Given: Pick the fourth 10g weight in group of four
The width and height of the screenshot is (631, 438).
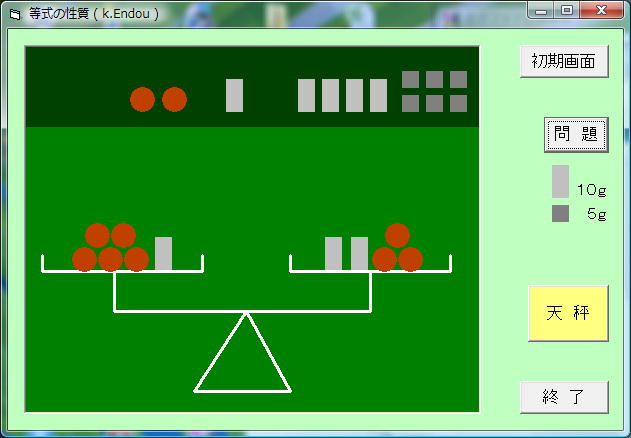Looking at the screenshot, I should (x=378, y=95).
